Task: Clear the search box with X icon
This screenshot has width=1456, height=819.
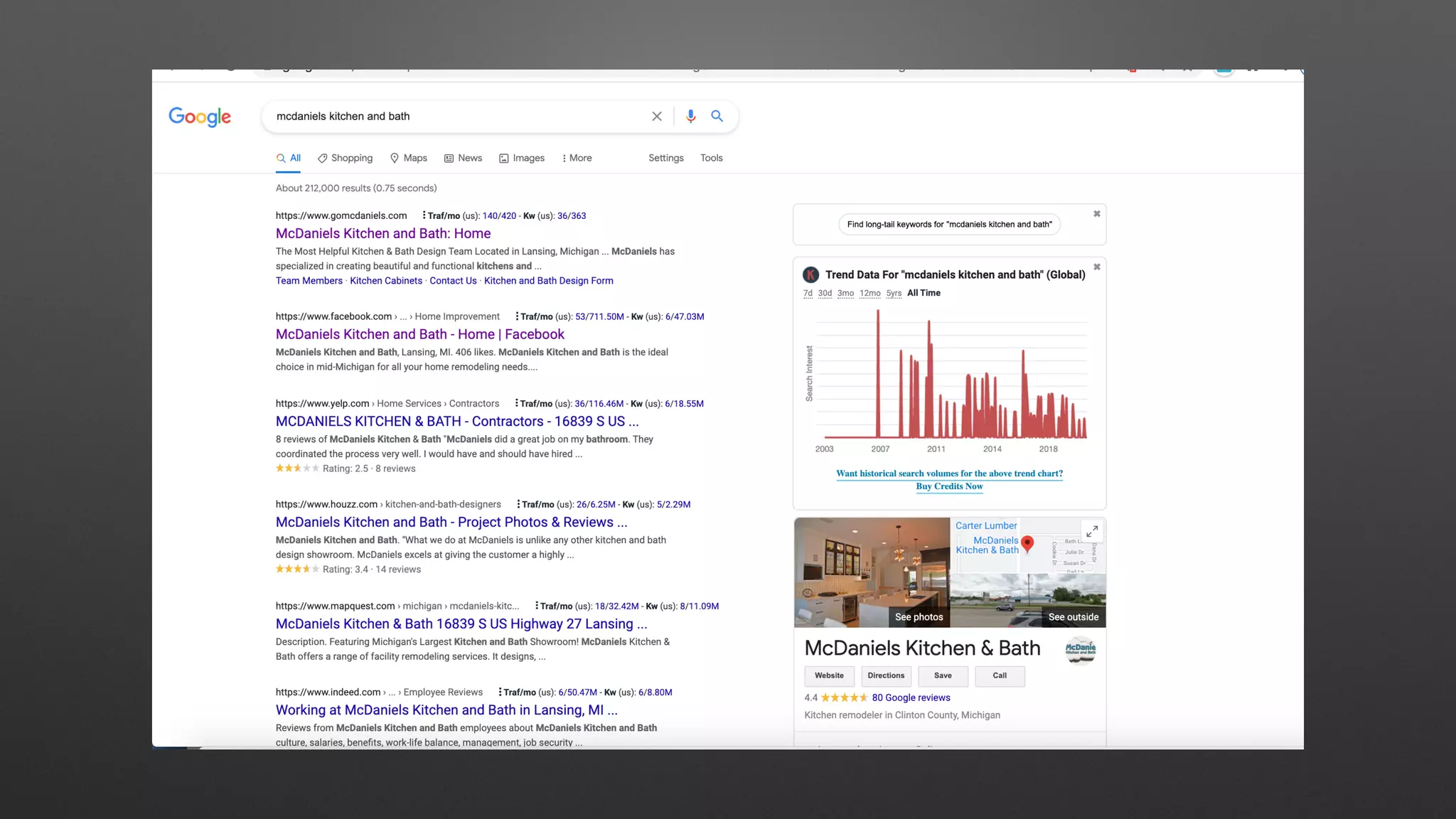Action: [x=656, y=117]
